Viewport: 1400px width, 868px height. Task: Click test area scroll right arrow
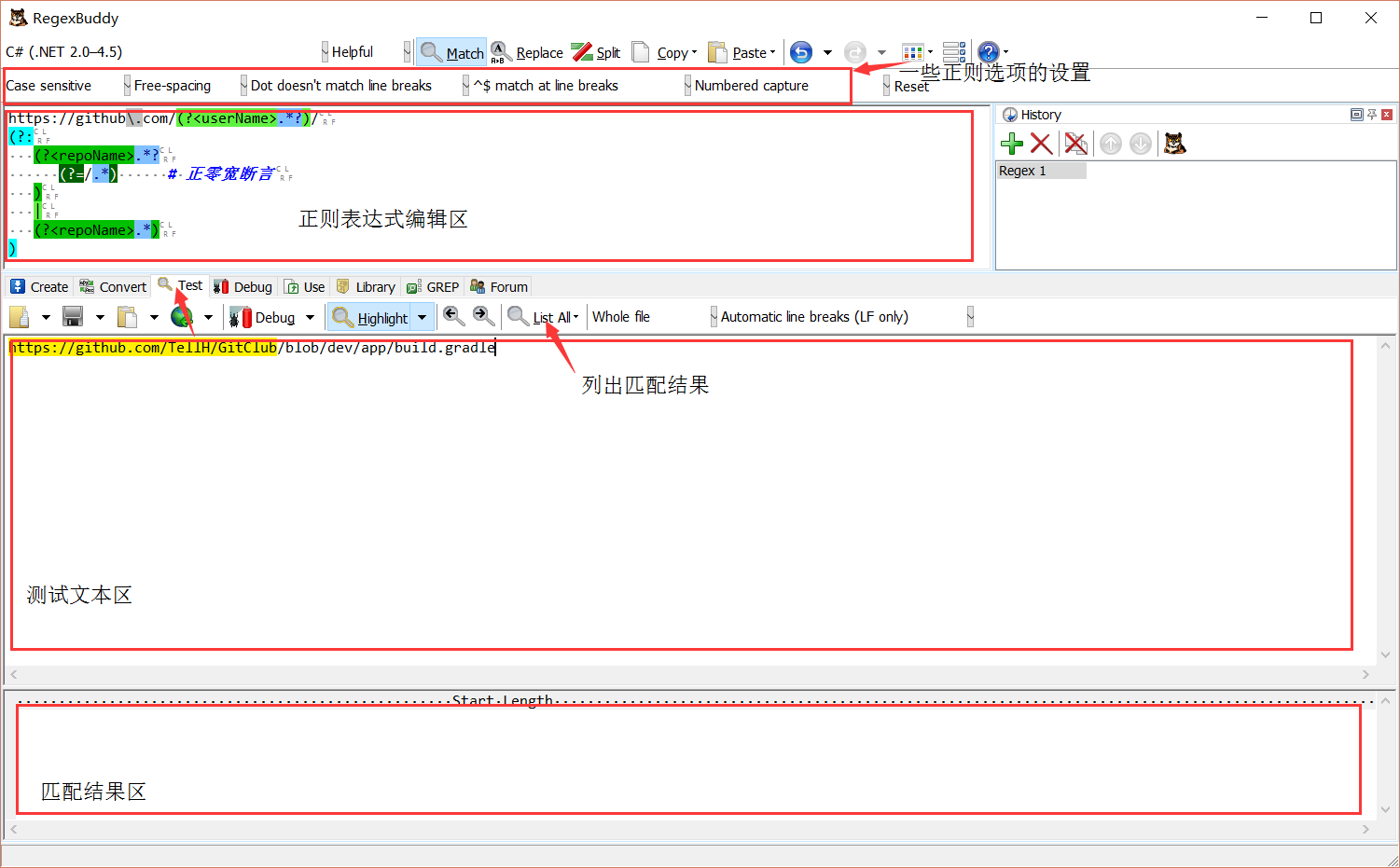(x=1365, y=674)
